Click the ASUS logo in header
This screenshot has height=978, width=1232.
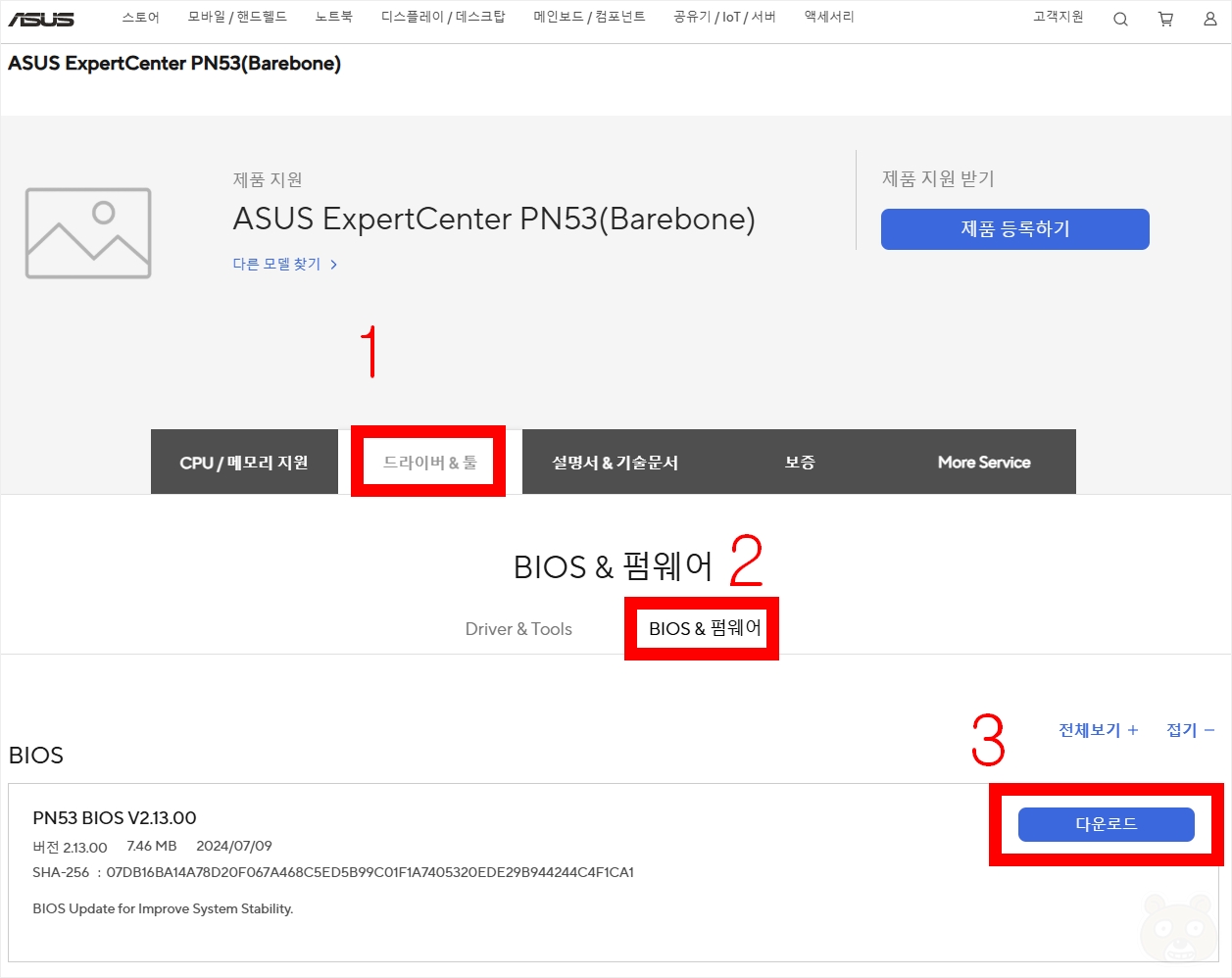41,19
